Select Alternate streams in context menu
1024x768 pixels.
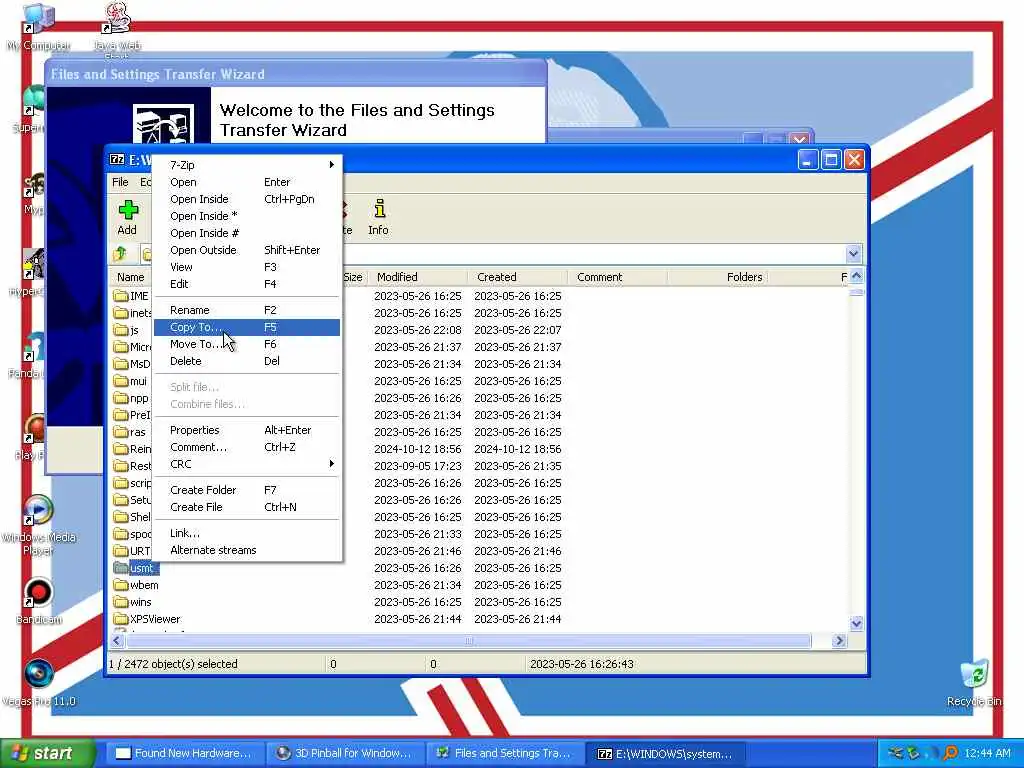(247, 550)
